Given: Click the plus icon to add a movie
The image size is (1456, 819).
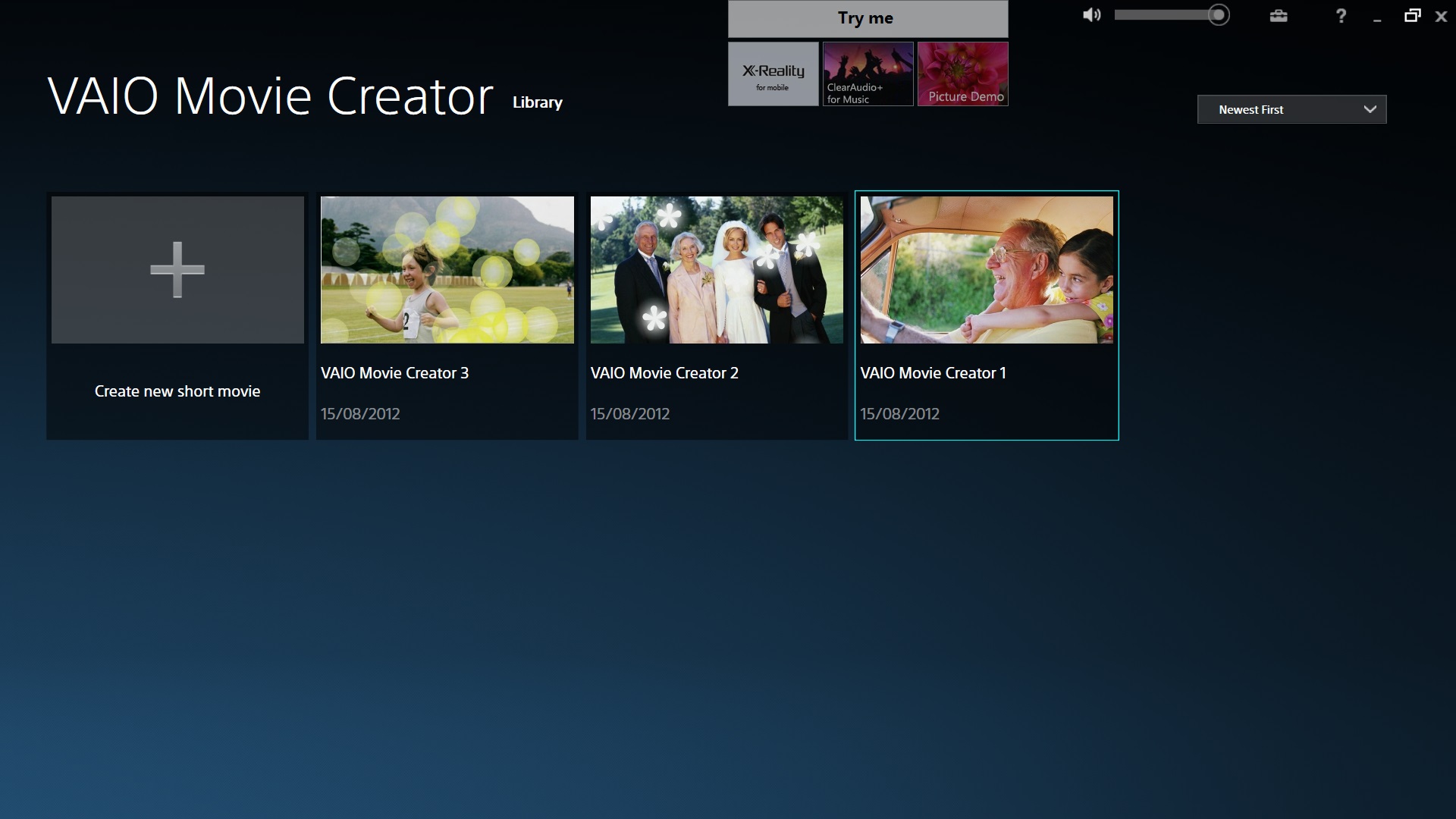Looking at the screenshot, I should (177, 269).
